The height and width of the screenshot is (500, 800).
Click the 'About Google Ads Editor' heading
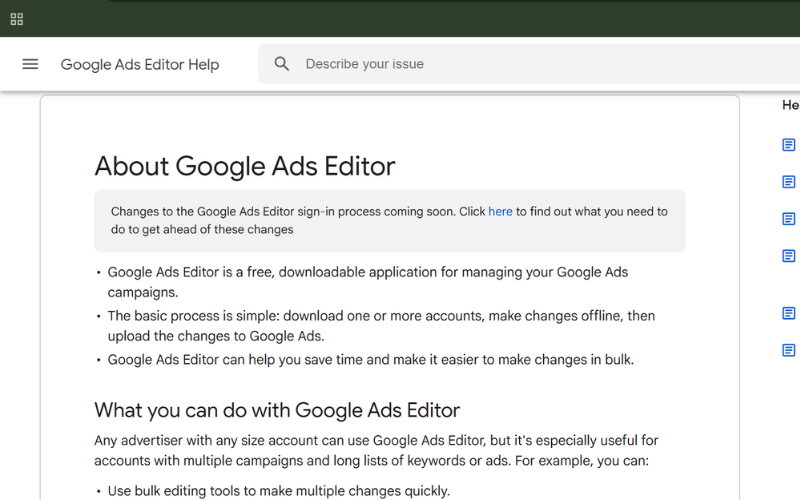[x=245, y=166]
